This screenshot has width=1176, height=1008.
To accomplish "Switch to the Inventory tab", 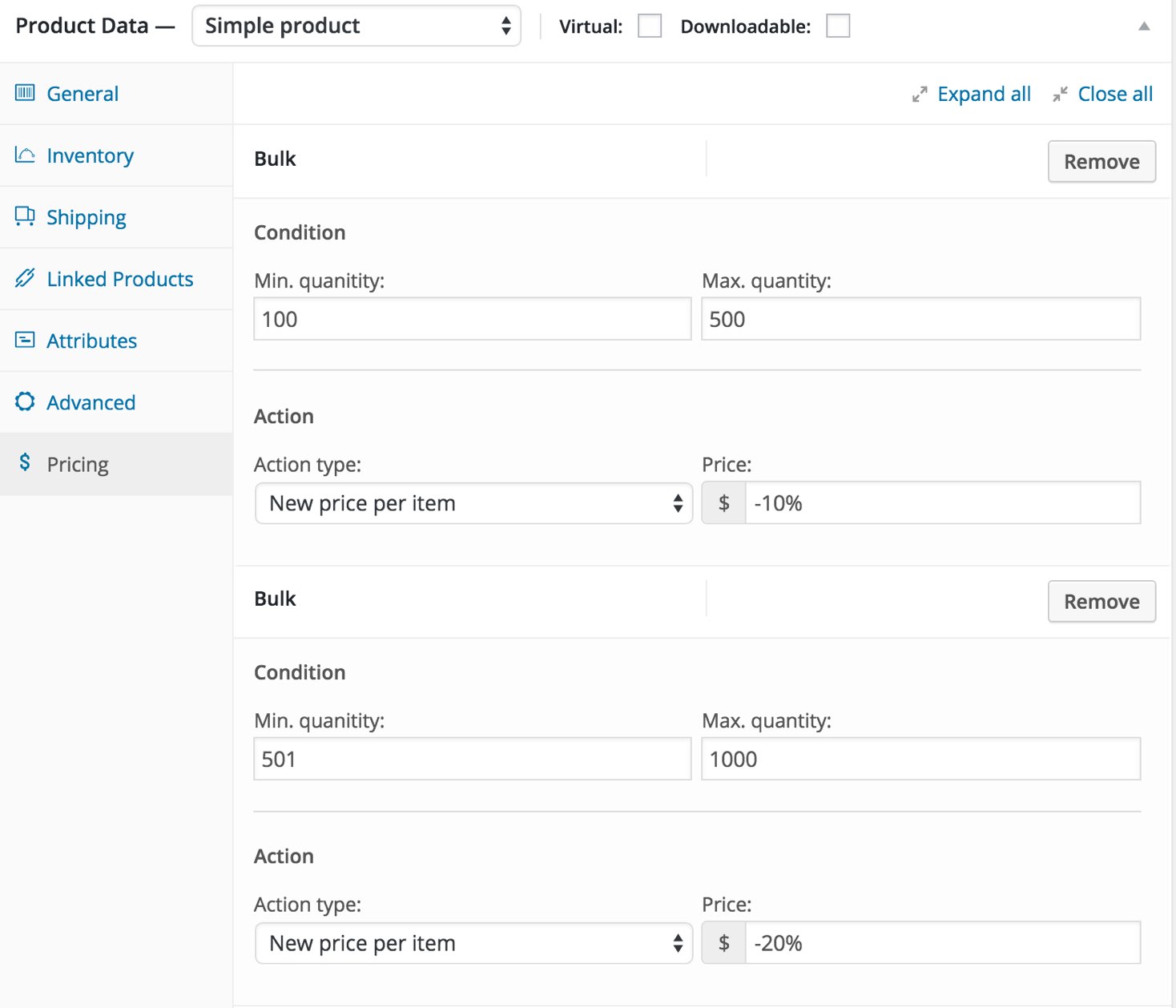I will click(x=90, y=155).
